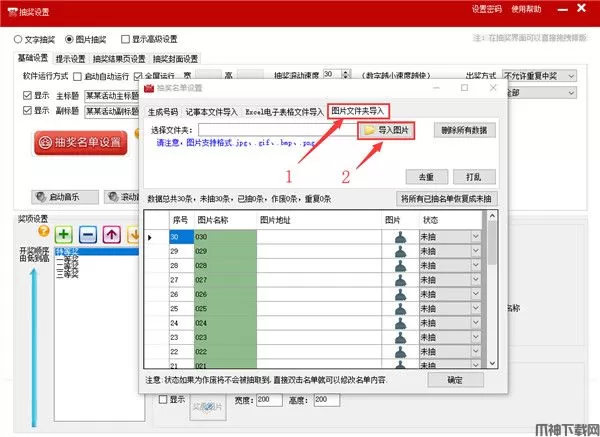Click the person picture icon in row 030
Screen dimensions: 600x437
[x=400, y=237]
